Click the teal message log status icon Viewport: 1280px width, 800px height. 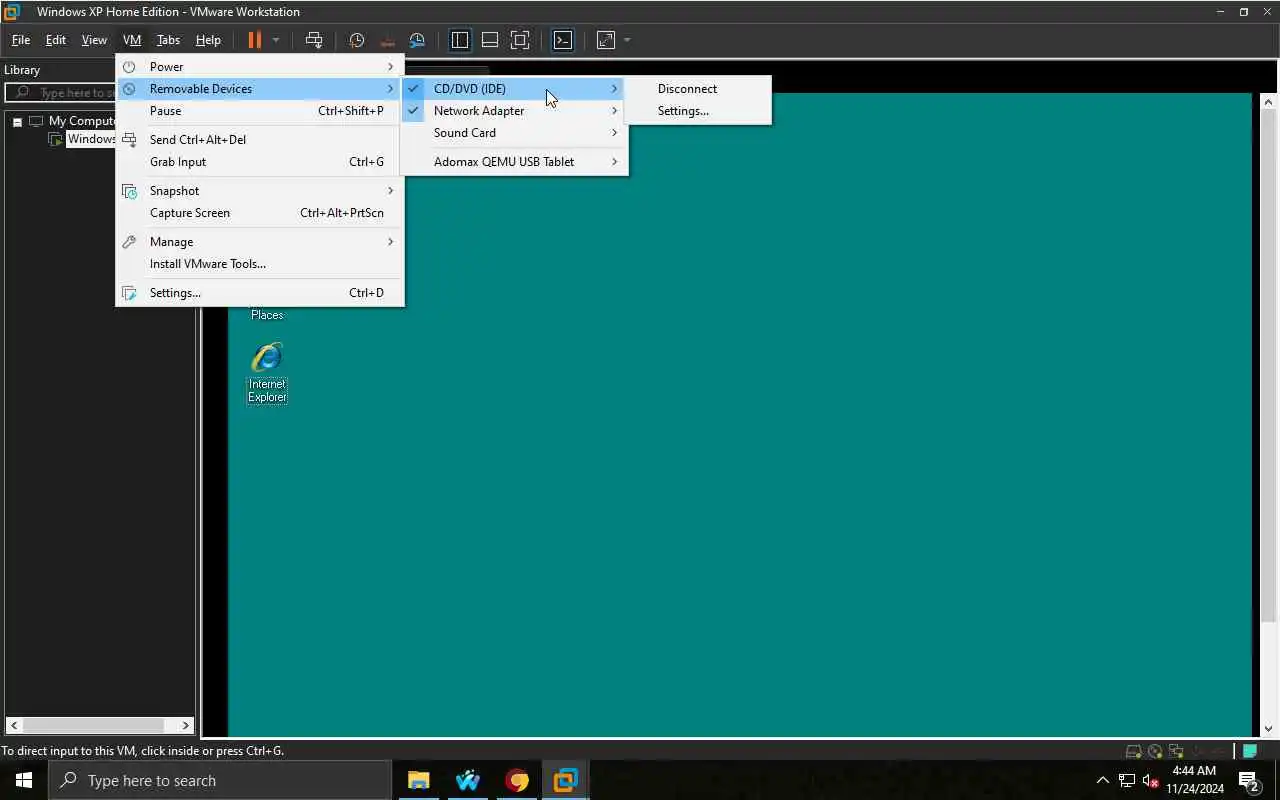coord(1250,751)
